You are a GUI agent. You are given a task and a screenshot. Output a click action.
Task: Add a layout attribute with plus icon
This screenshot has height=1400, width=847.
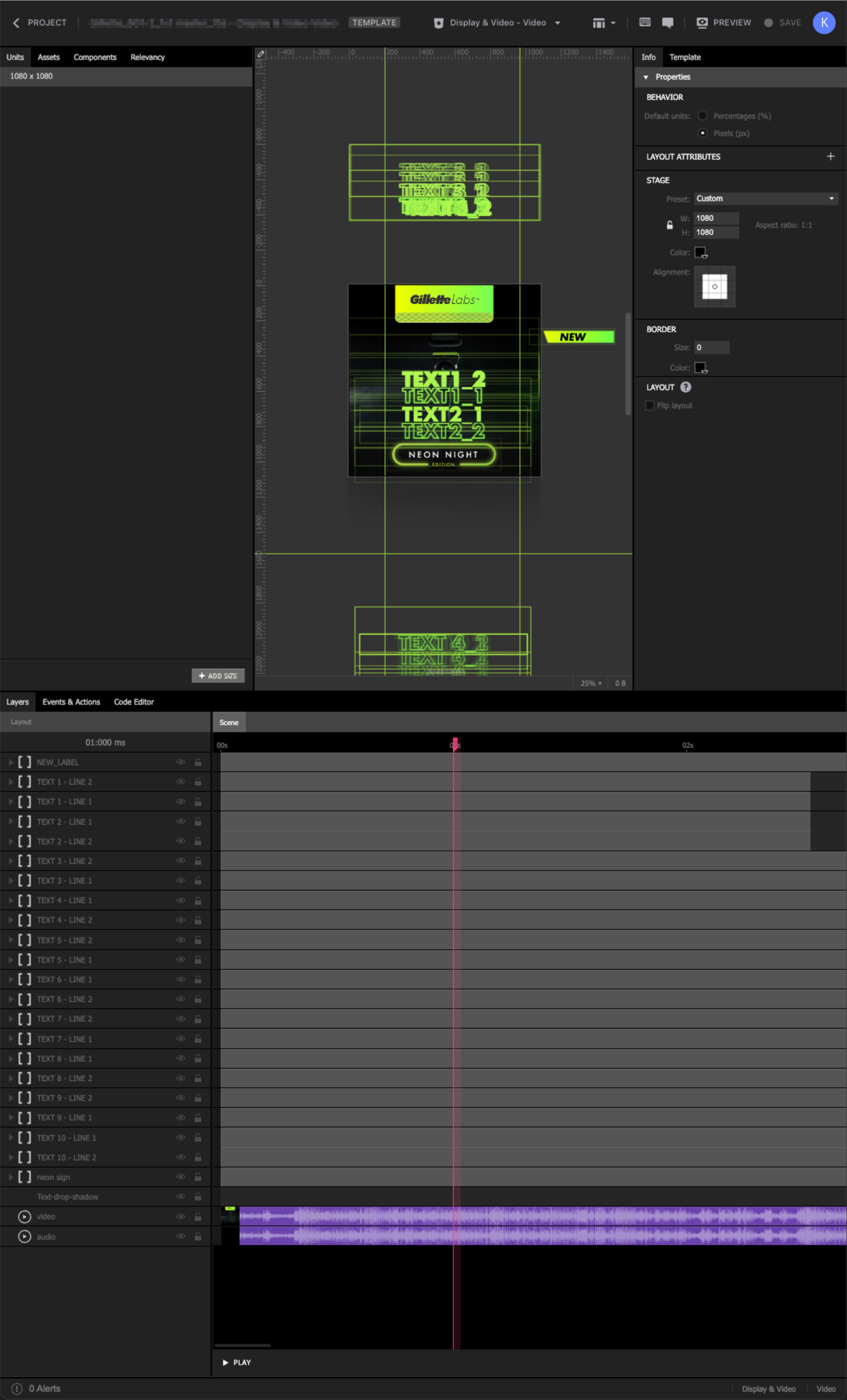click(x=831, y=156)
